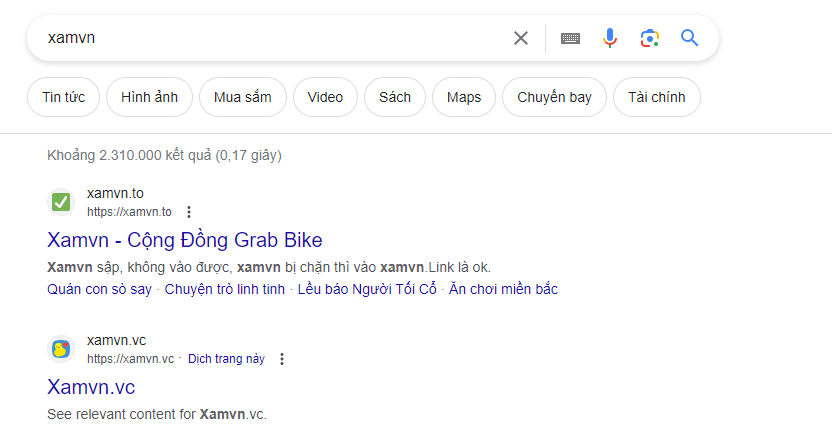Start voice search with microphone
This screenshot has height=442, width=832.
point(610,38)
